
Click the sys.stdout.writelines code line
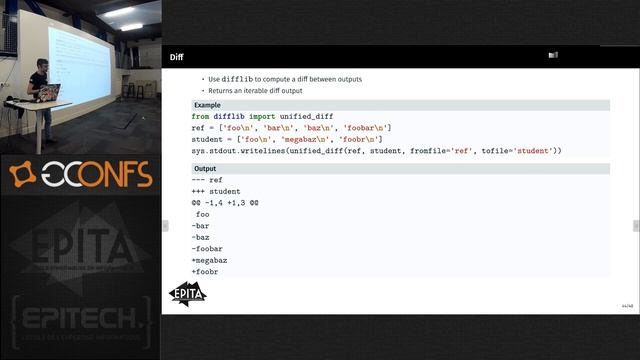(376, 151)
